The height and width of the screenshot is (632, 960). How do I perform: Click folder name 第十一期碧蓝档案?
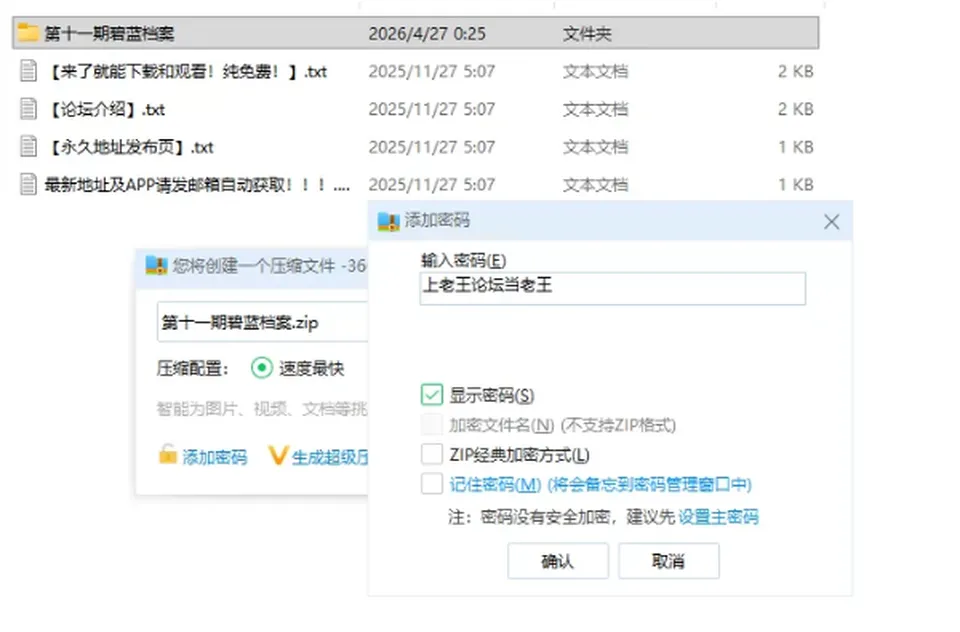pos(110,33)
